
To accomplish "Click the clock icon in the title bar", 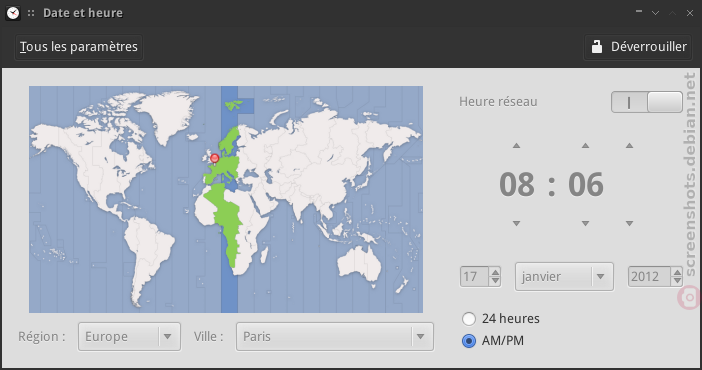I will tap(13, 13).
